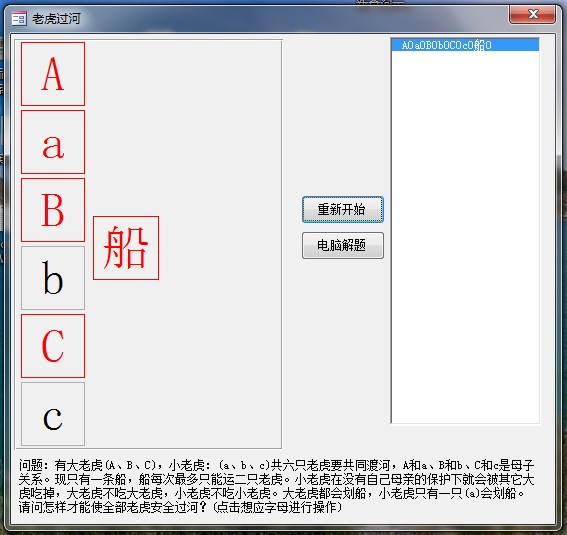Click the 老虎过河 title text
Screen dimensions: 567x535
tap(56, 18)
